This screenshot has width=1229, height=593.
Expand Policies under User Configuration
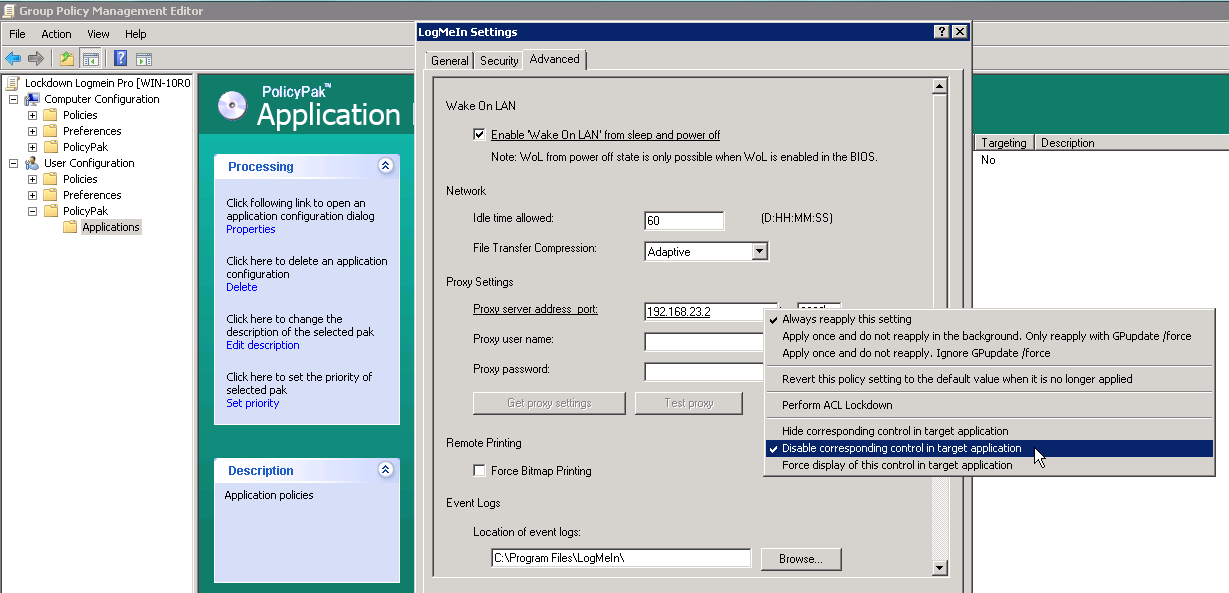pos(32,179)
